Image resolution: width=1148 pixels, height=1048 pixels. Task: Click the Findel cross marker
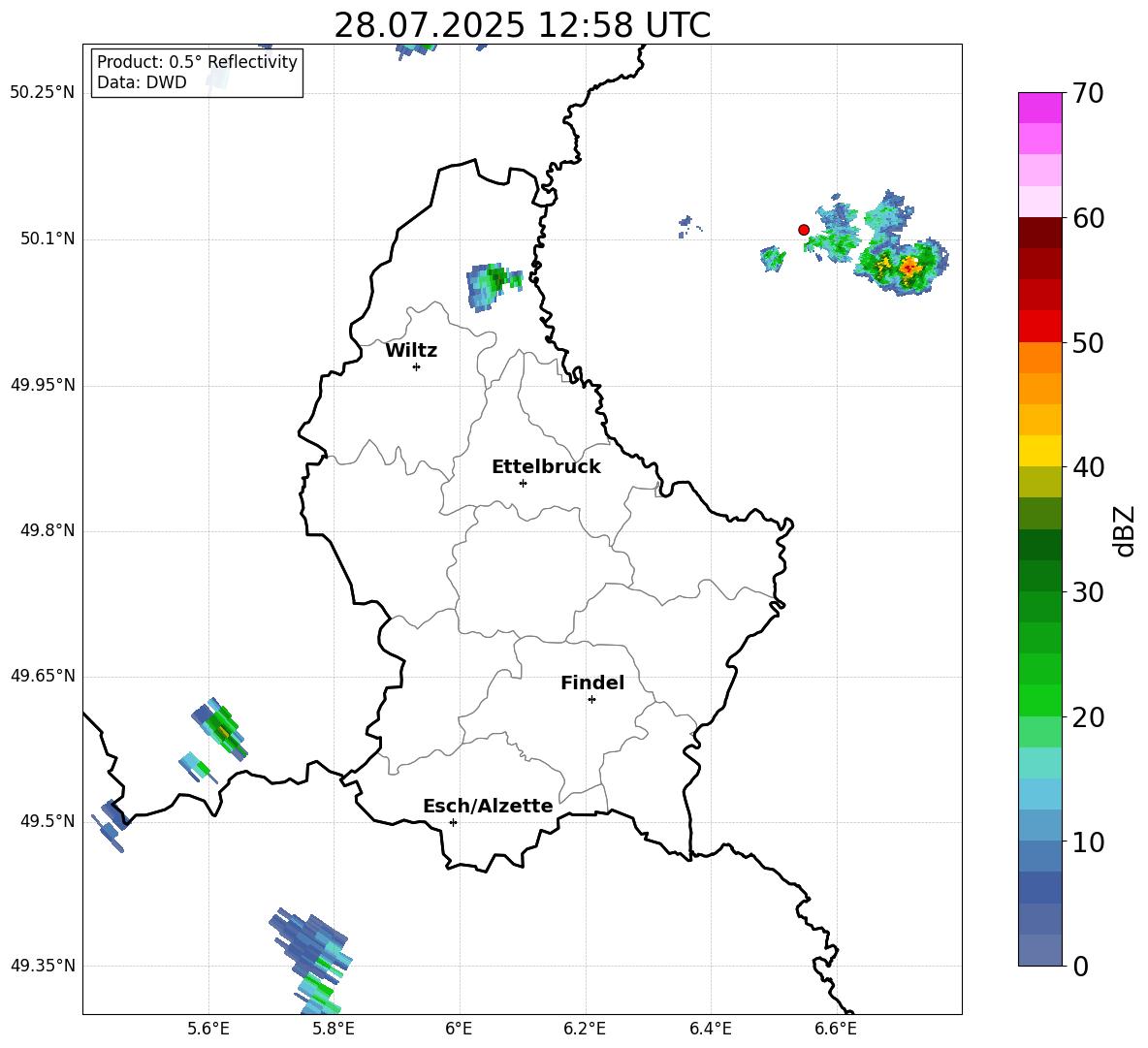[591, 700]
